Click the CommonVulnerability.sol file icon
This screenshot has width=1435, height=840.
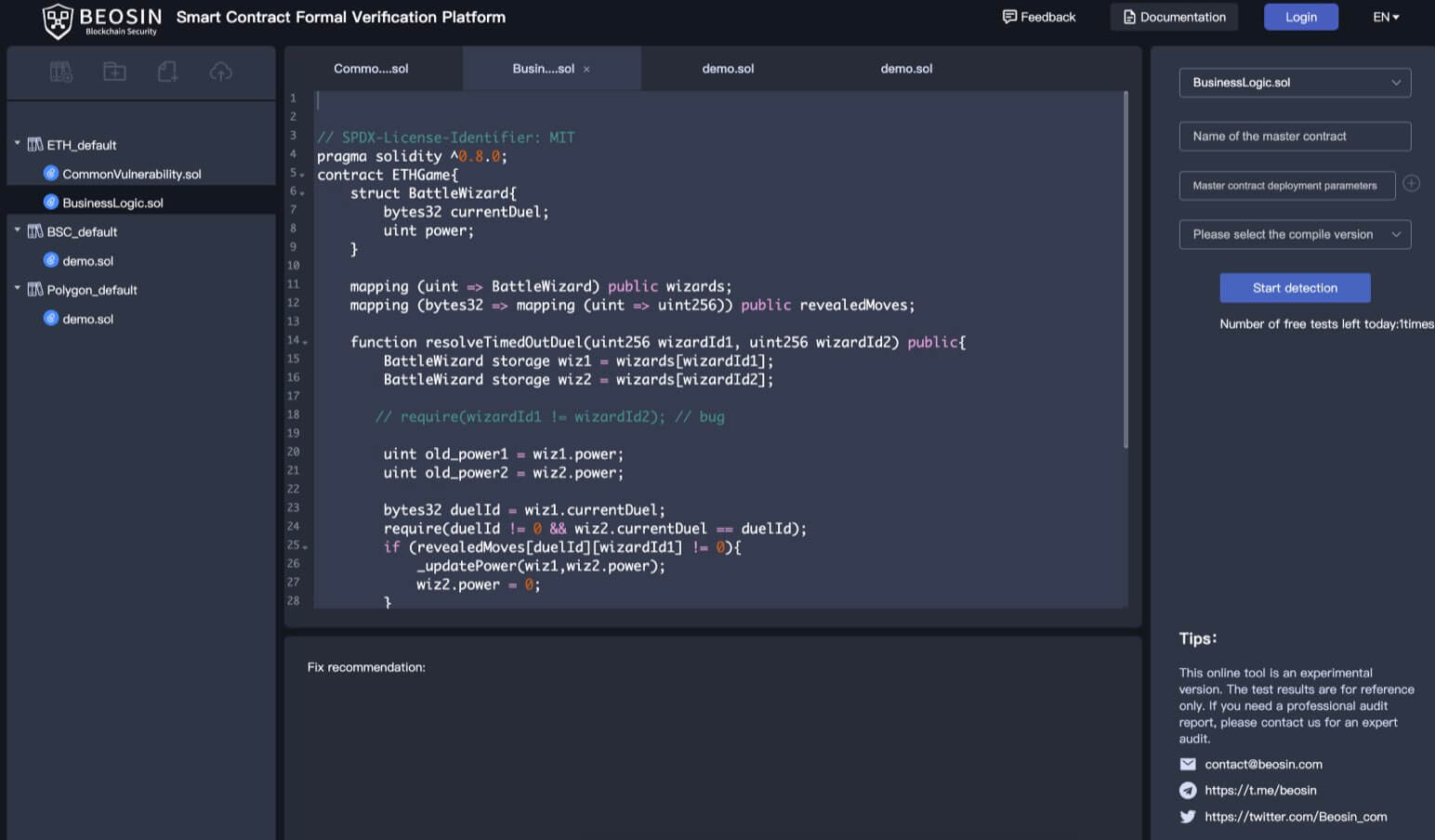[x=51, y=173]
